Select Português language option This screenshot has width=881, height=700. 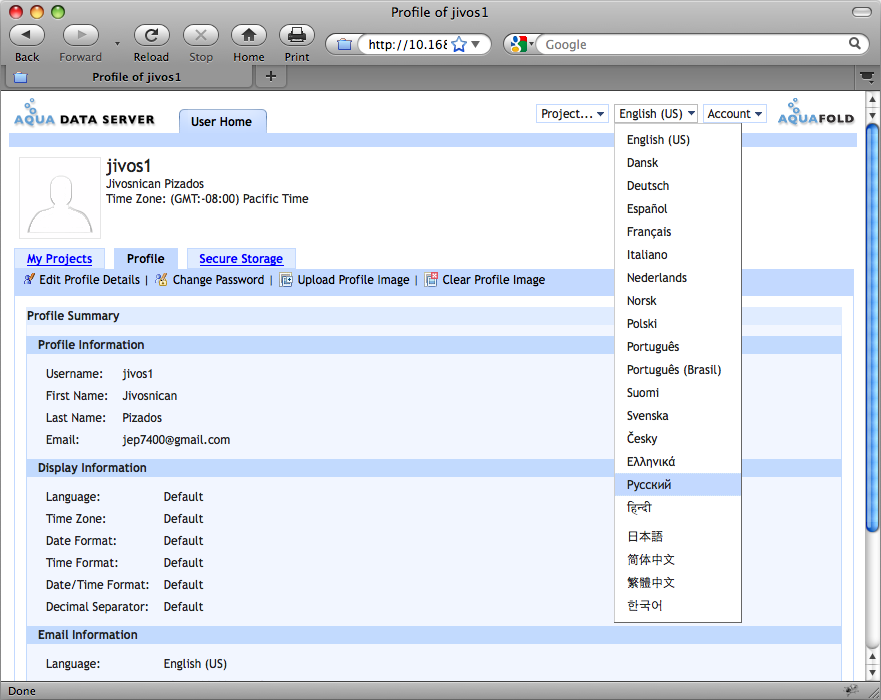pyautogui.click(x=678, y=347)
